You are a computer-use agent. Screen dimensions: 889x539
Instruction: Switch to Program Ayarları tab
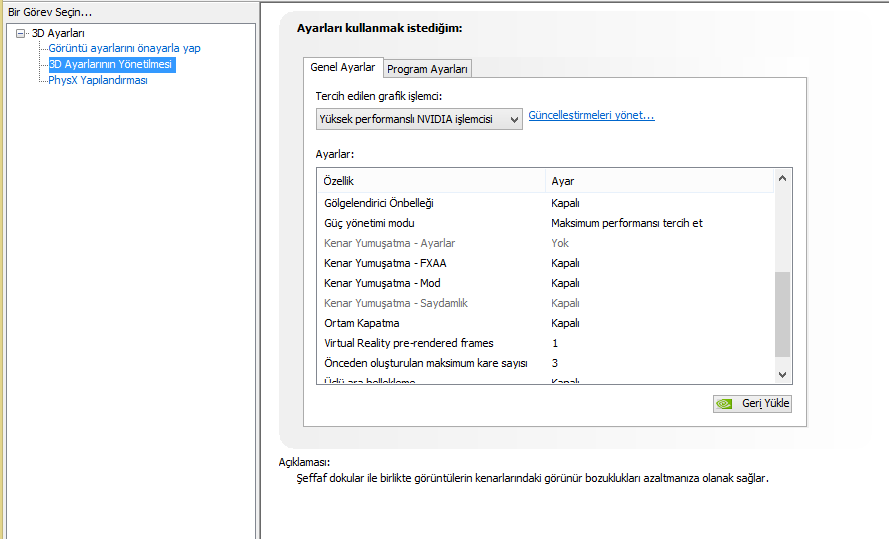427,69
